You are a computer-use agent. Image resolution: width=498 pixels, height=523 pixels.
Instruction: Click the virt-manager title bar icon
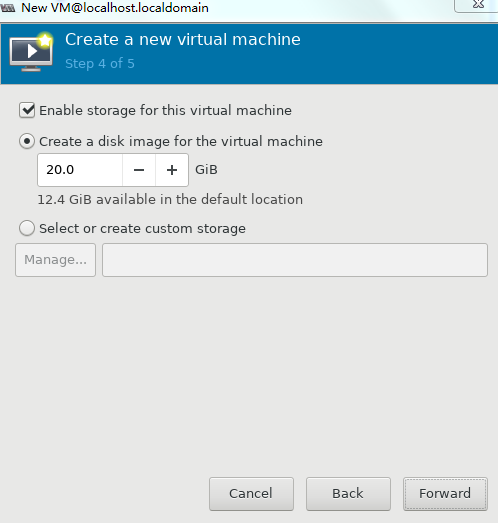[x=7, y=8]
